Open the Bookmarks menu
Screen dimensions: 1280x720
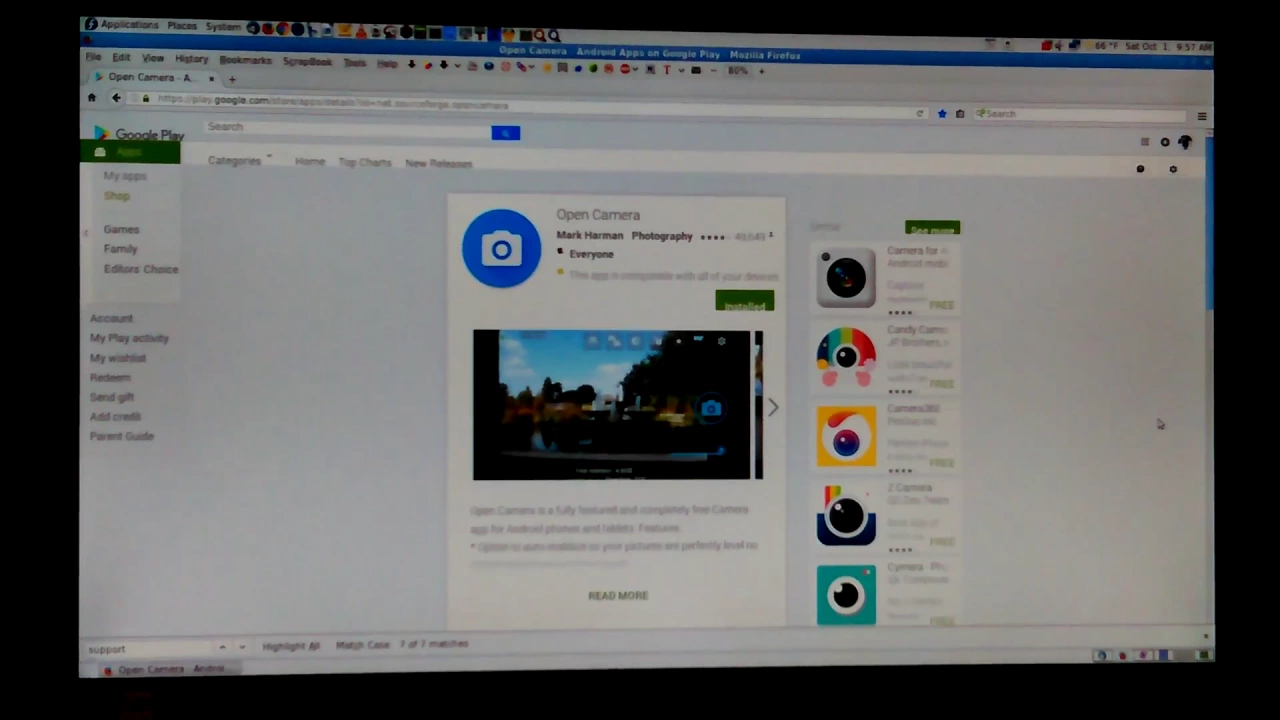pos(245,60)
